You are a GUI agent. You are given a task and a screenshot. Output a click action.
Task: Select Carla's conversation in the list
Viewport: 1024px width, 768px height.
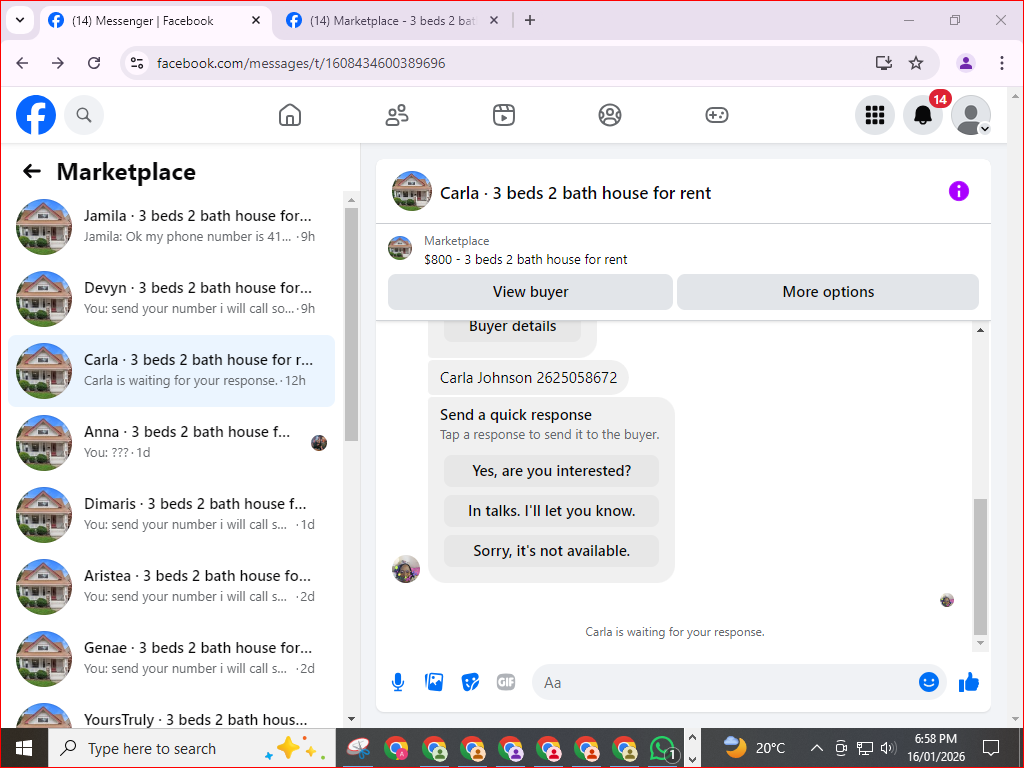172,371
